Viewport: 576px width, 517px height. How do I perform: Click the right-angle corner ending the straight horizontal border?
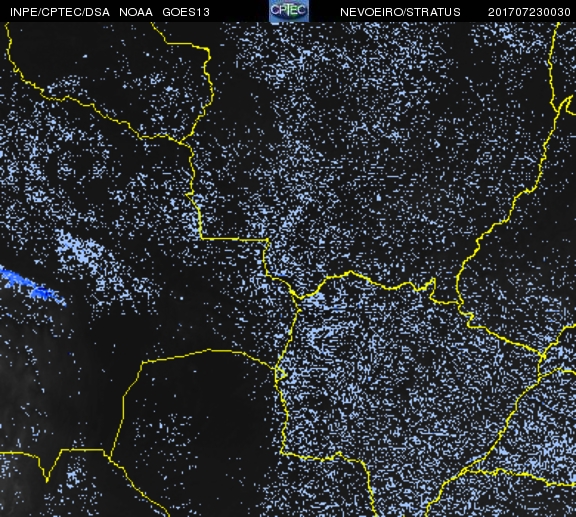[x=267, y=240]
